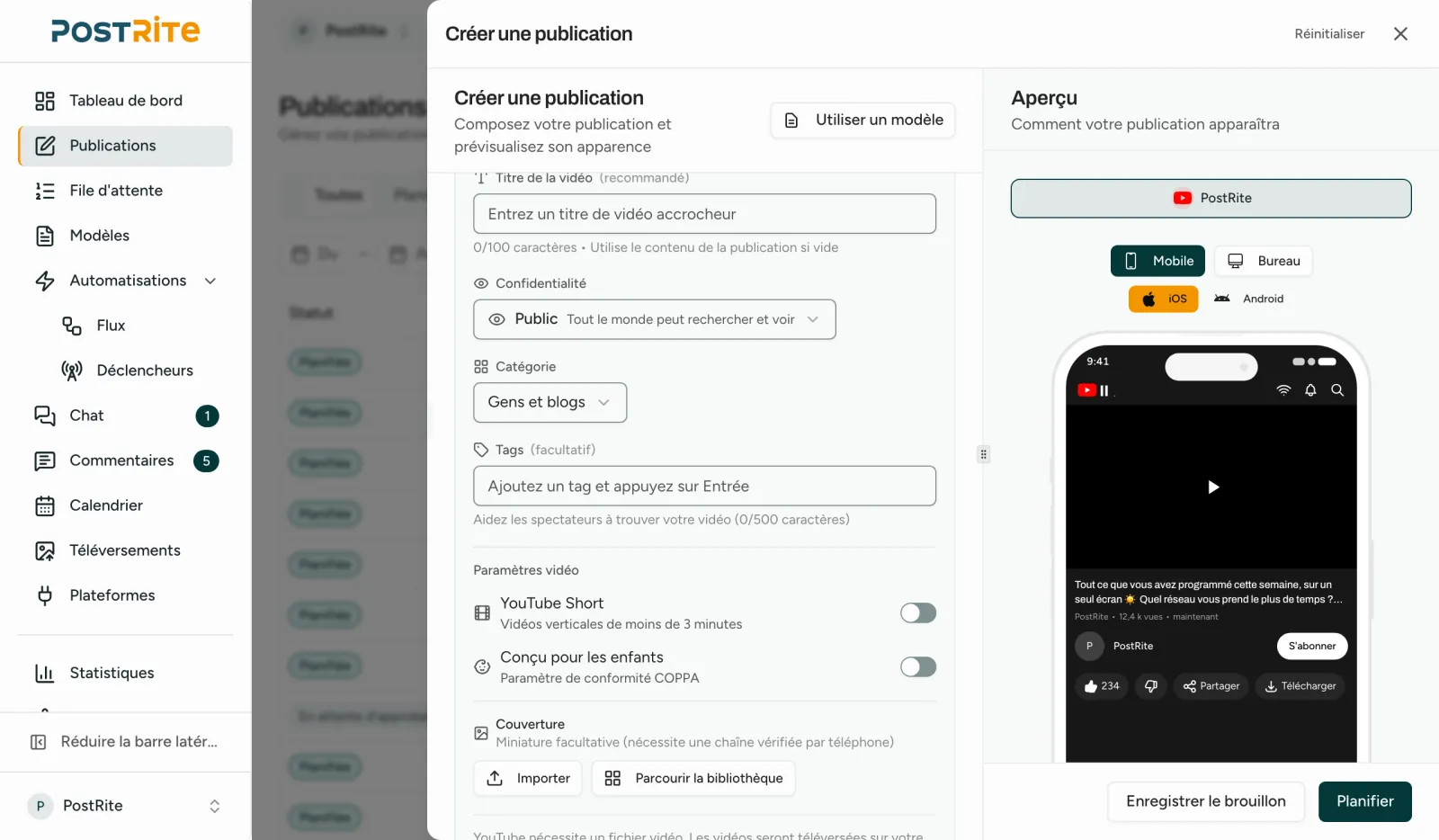Open Plateformes section
The width and height of the screenshot is (1439, 840).
click(x=125, y=595)
